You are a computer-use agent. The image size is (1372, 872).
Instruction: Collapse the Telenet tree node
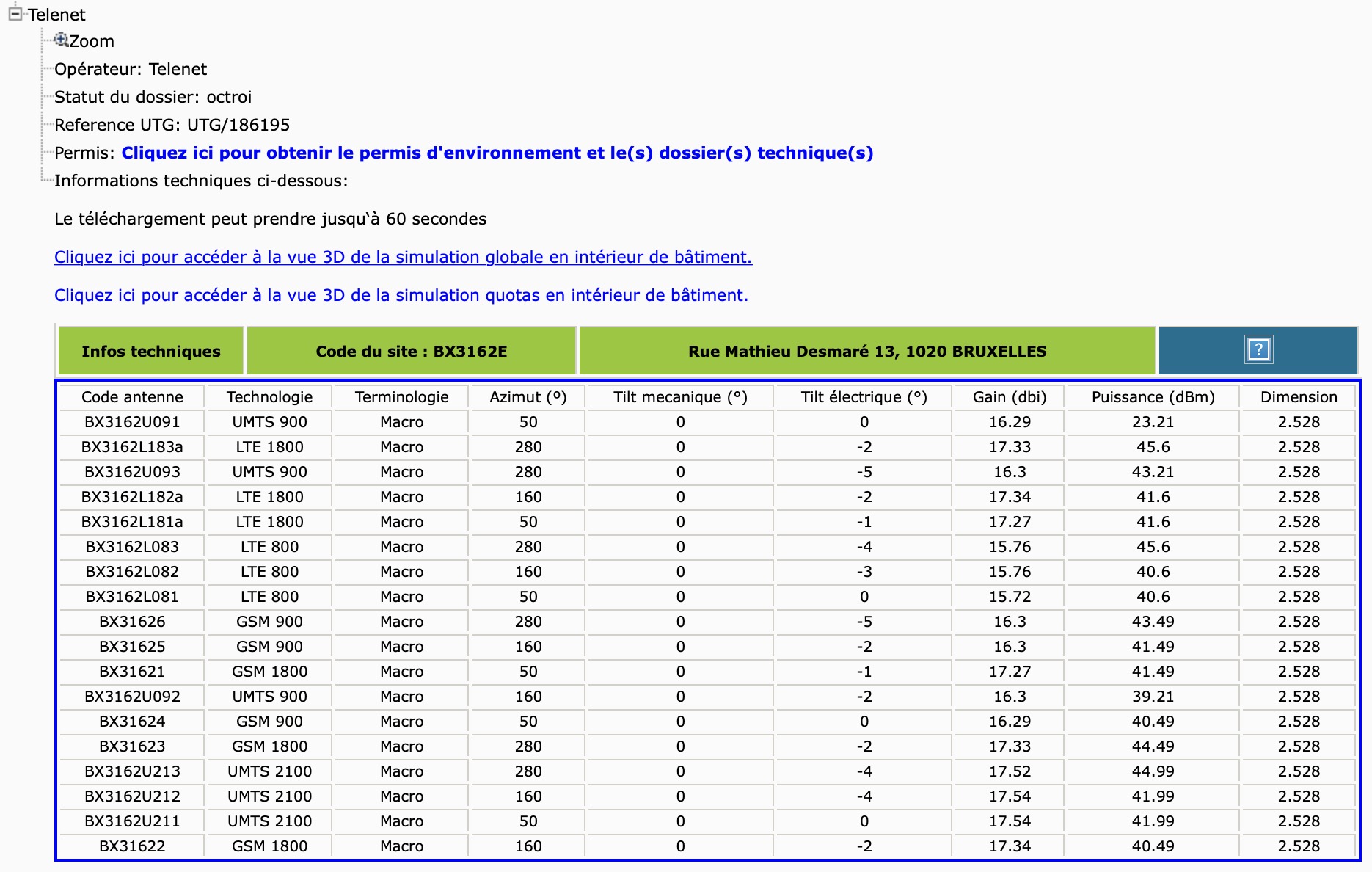pyautogui.click(x=15, y=14)
